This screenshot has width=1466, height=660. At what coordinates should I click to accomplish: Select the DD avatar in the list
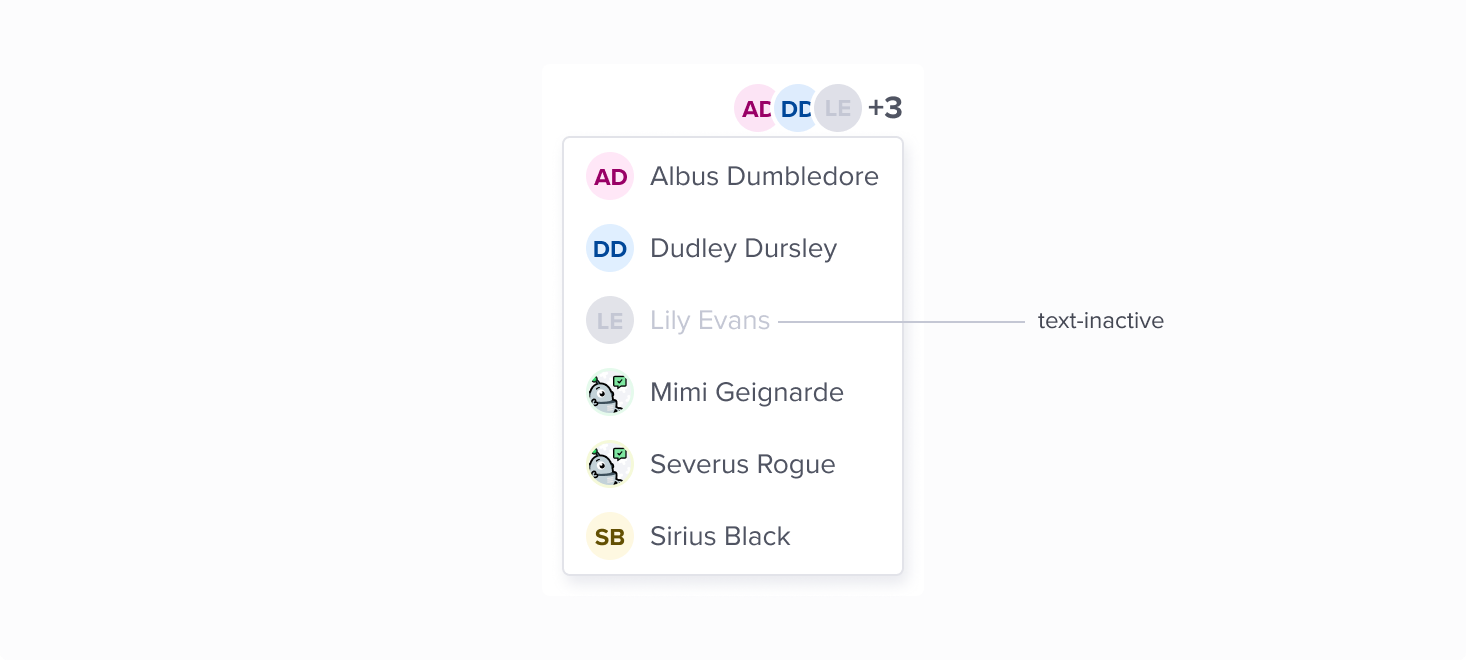610,248
